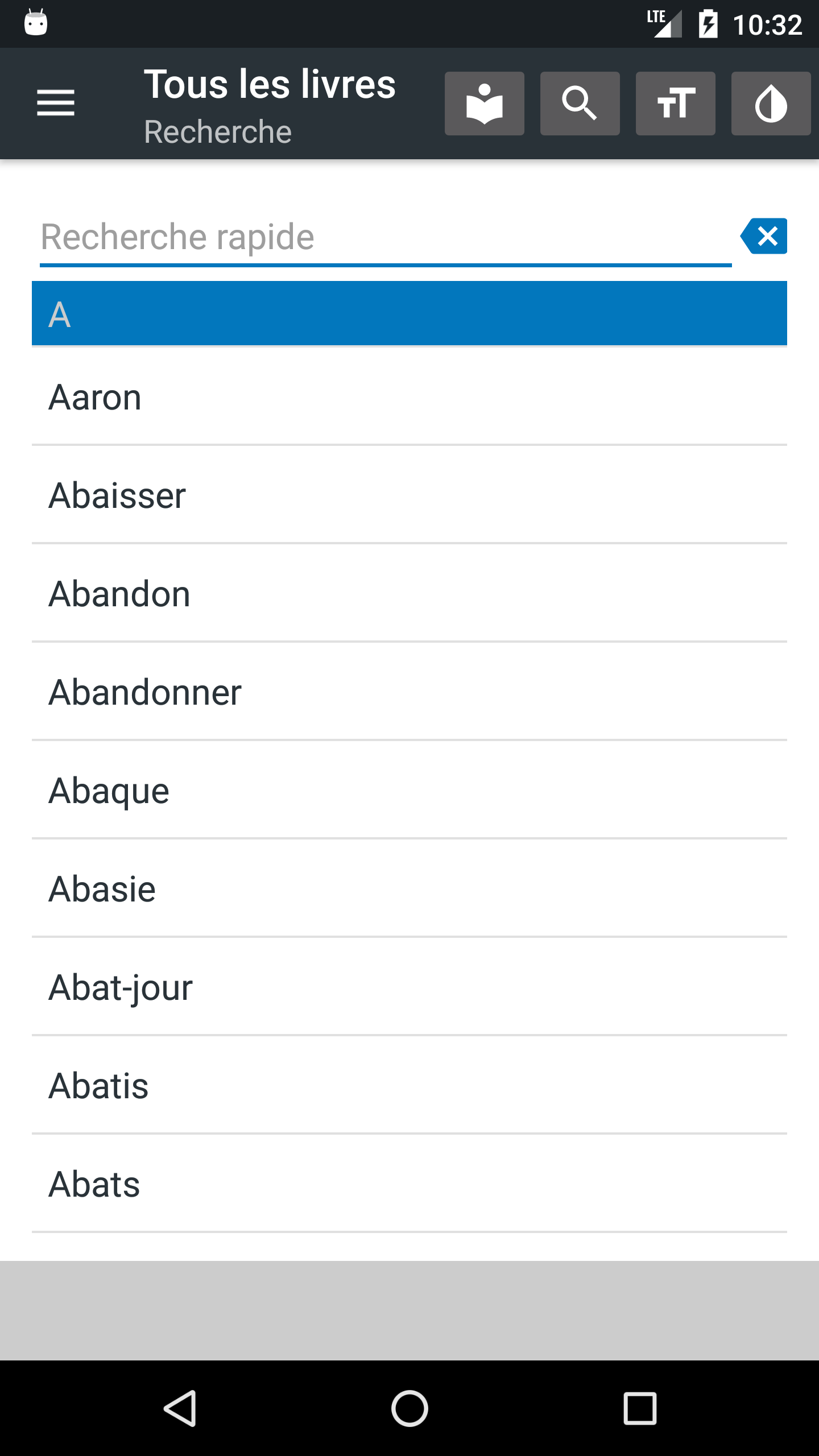Select the Abats entry
Image resolution: width=819 pixels, height=1456 pixels.
tap(409, 1184)
